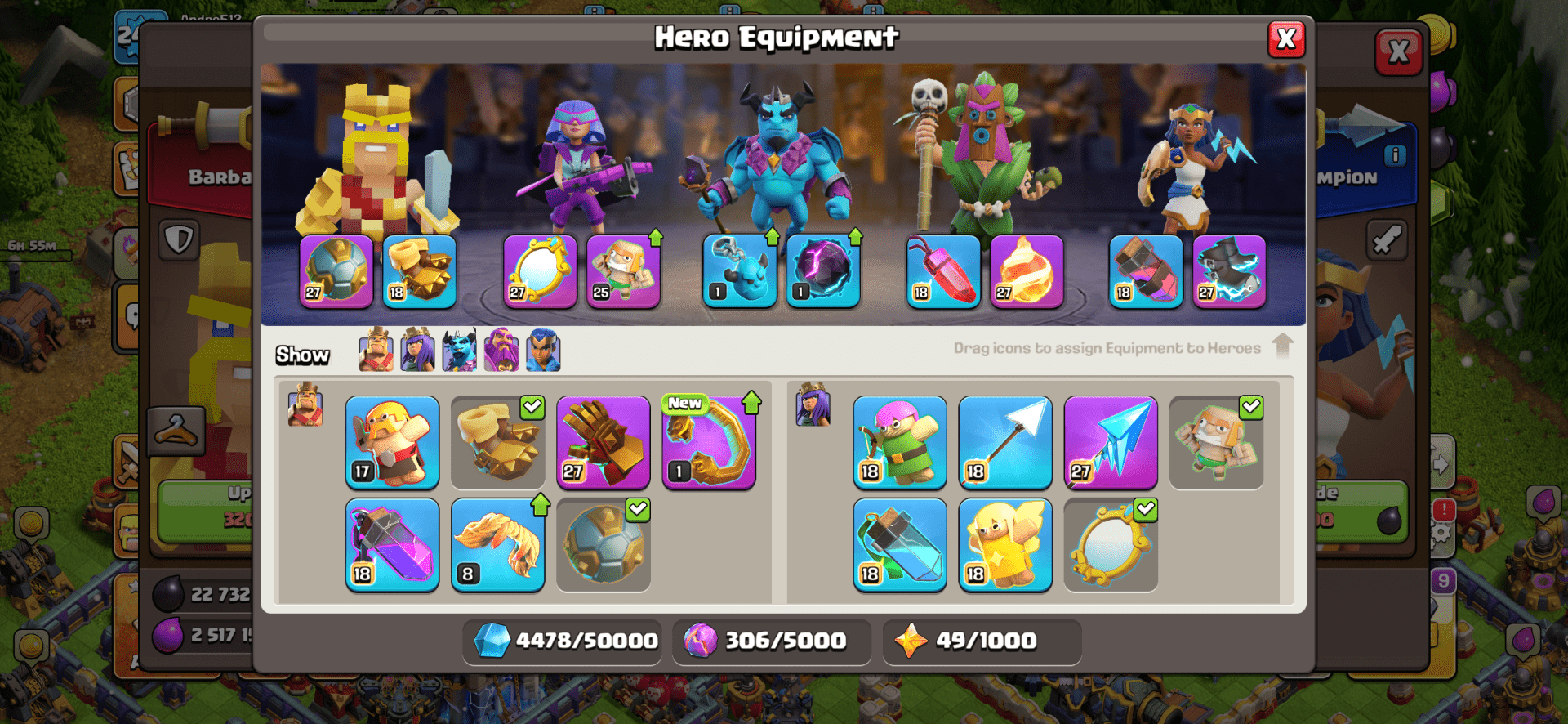The height and width of the screenshot is (724, 1568).
Task: Open shiny ore 4478/50000 counter
Action: pos(563,641)
